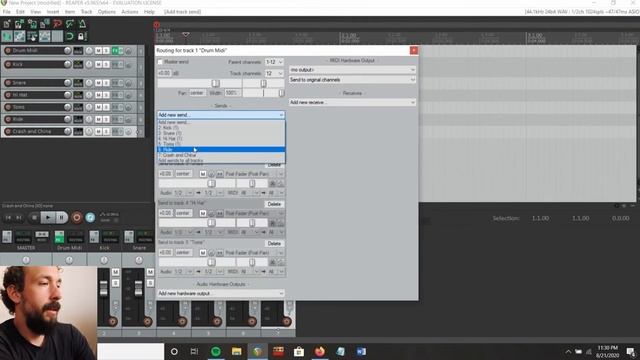
Task: Open Add new hardware output dropdown
Action: (221, 293)
